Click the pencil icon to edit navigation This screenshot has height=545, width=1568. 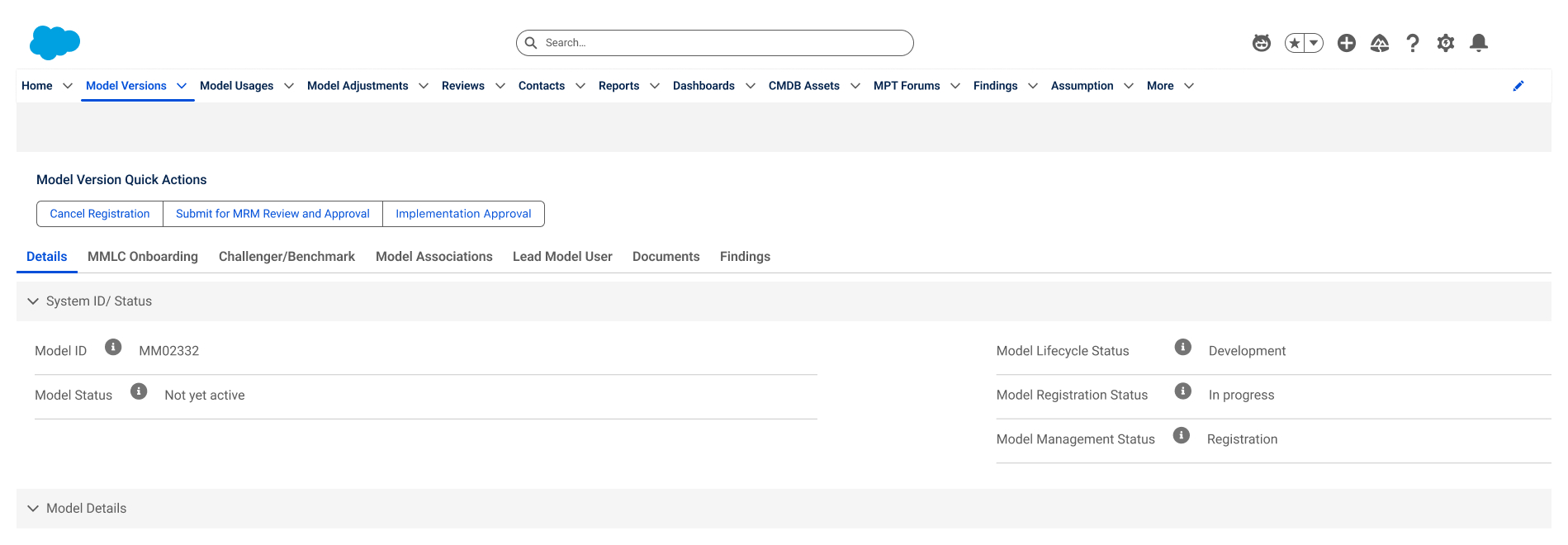pos(1518,86)
